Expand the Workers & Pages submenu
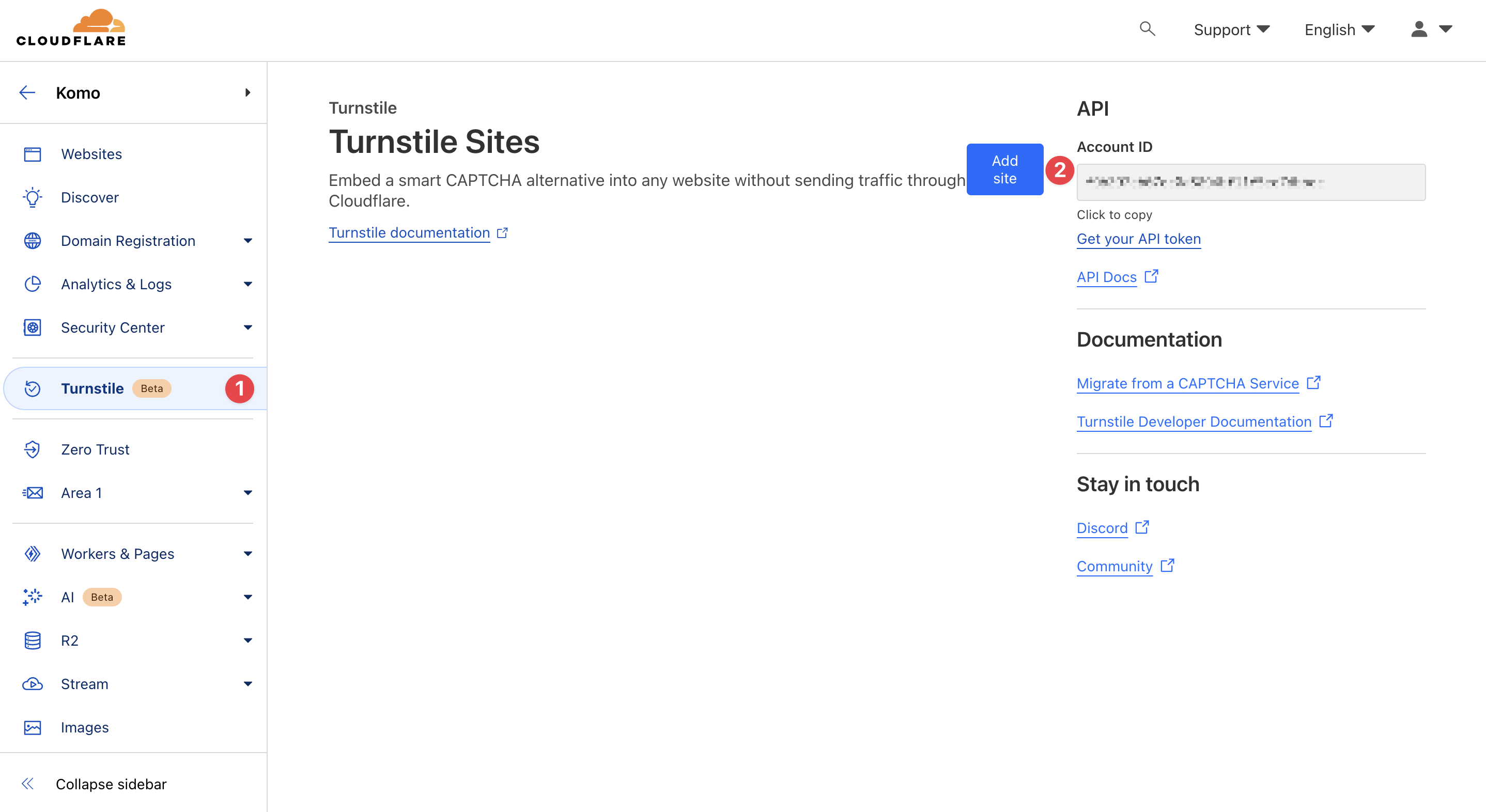The height and width of the screenshot is (812, 1486). pos(248,554)
